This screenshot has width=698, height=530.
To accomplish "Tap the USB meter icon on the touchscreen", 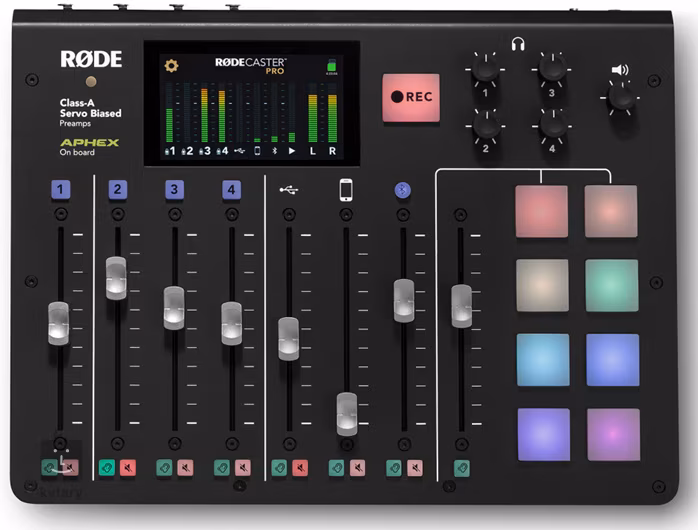I will 239,151.
